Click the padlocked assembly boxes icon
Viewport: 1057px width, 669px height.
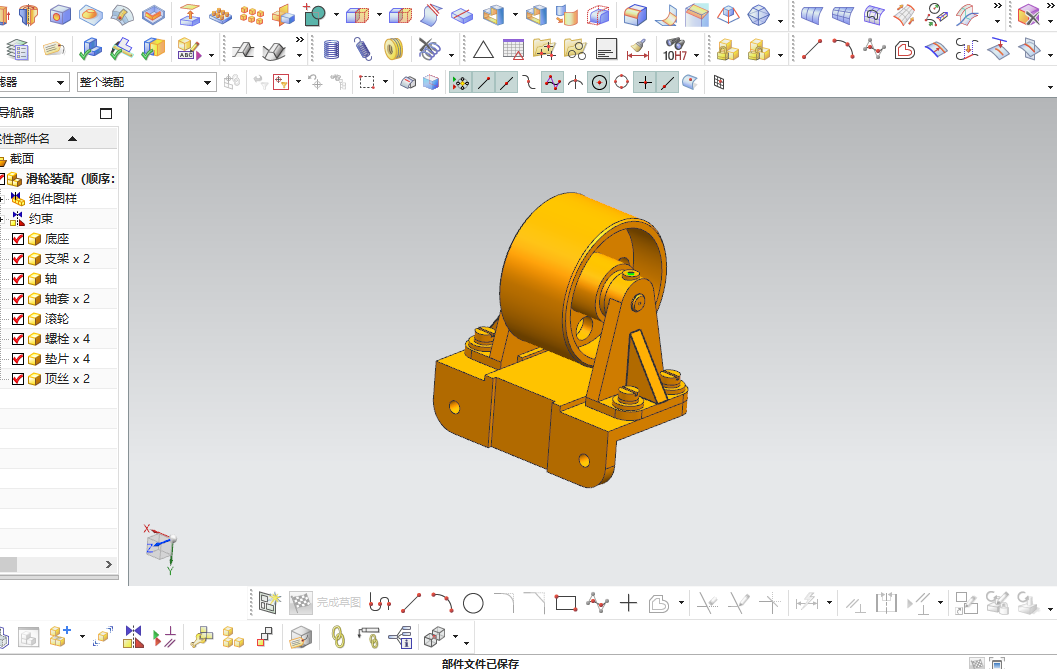point(728,50)
